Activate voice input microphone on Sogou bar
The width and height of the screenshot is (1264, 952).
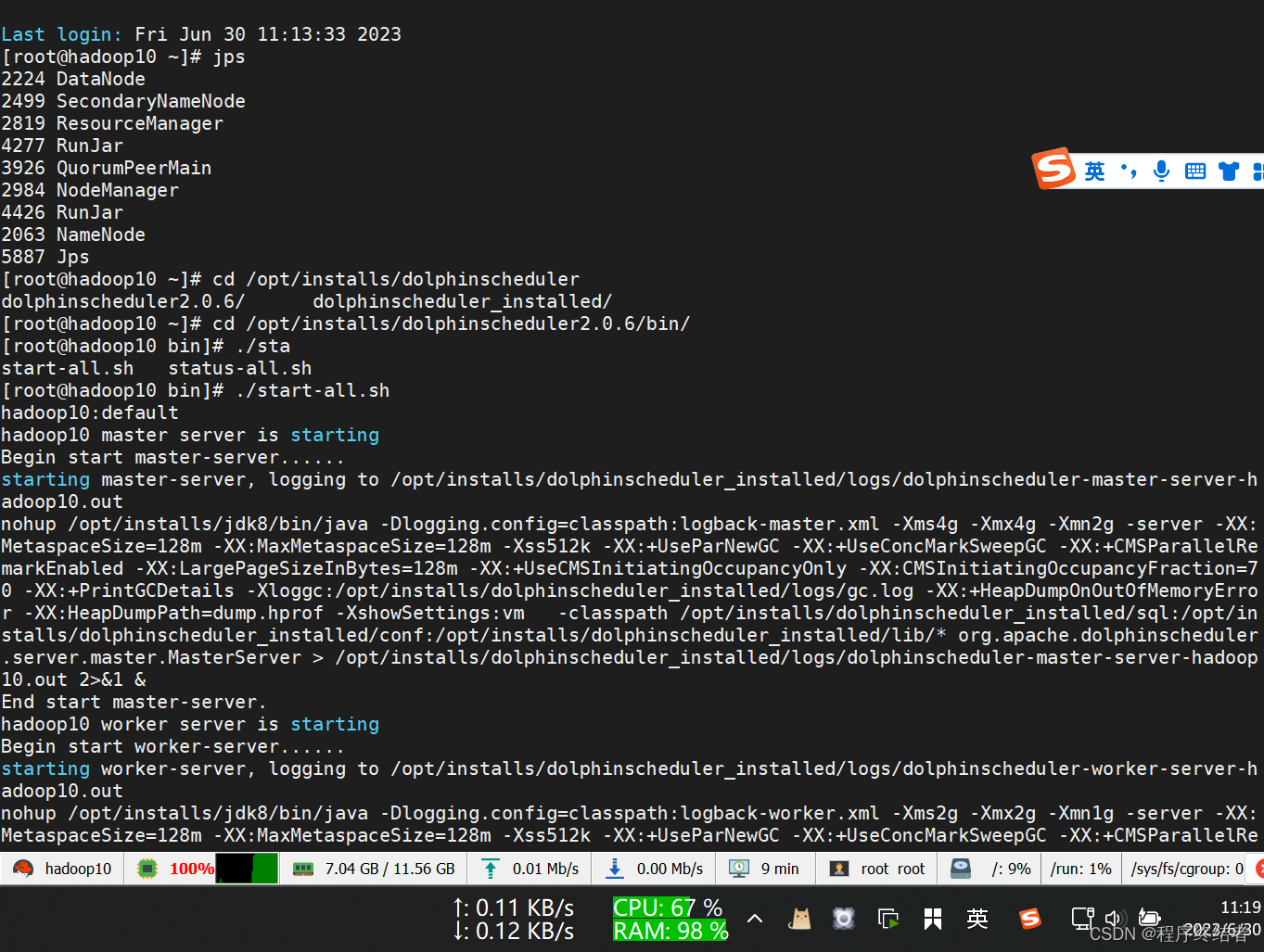click(x=1161, y=171)
